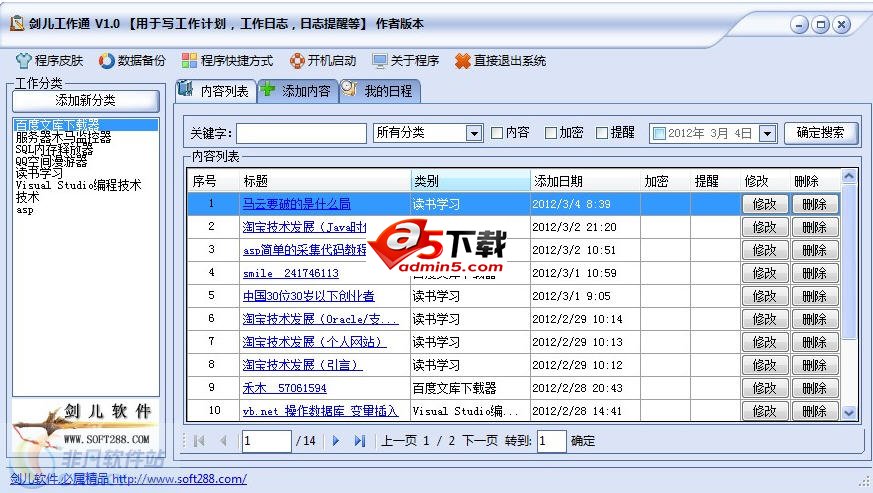This screenshot has height=493, width=873.
Task: Open 关于程序 monitor icon
Action: (380, 61)
